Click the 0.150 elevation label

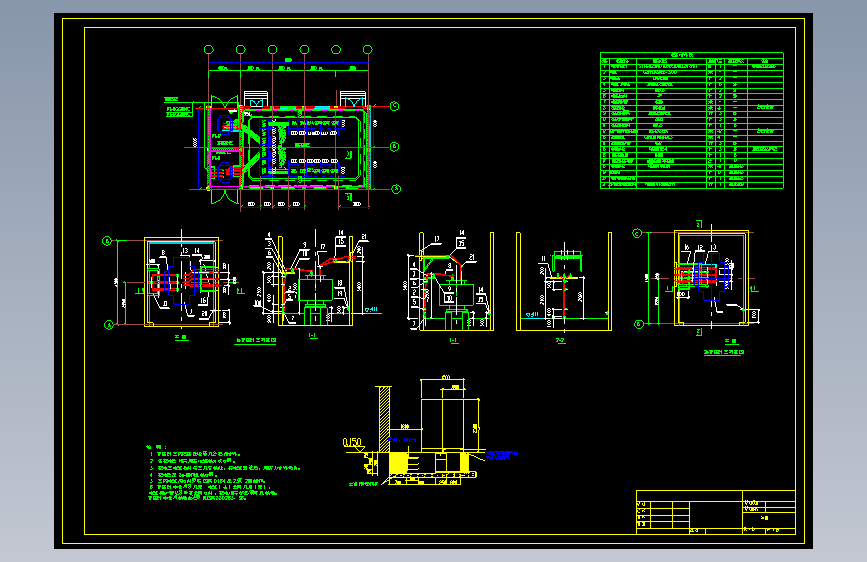point(352,443)
